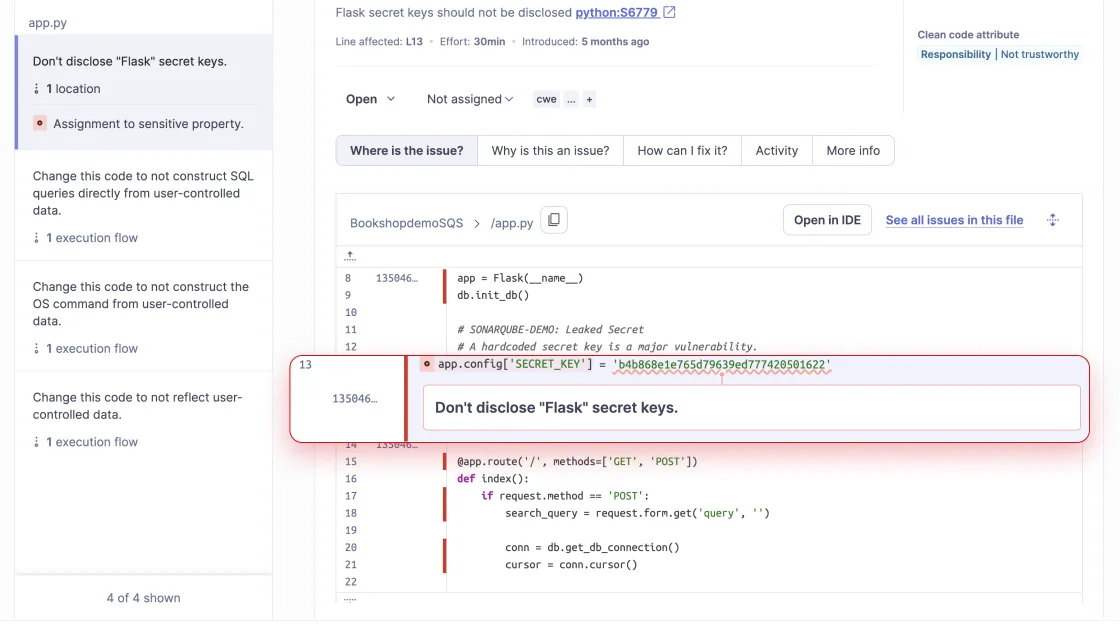
Task: Open the 'Not assigned' assignee dropdown
Action: point(470,99)
